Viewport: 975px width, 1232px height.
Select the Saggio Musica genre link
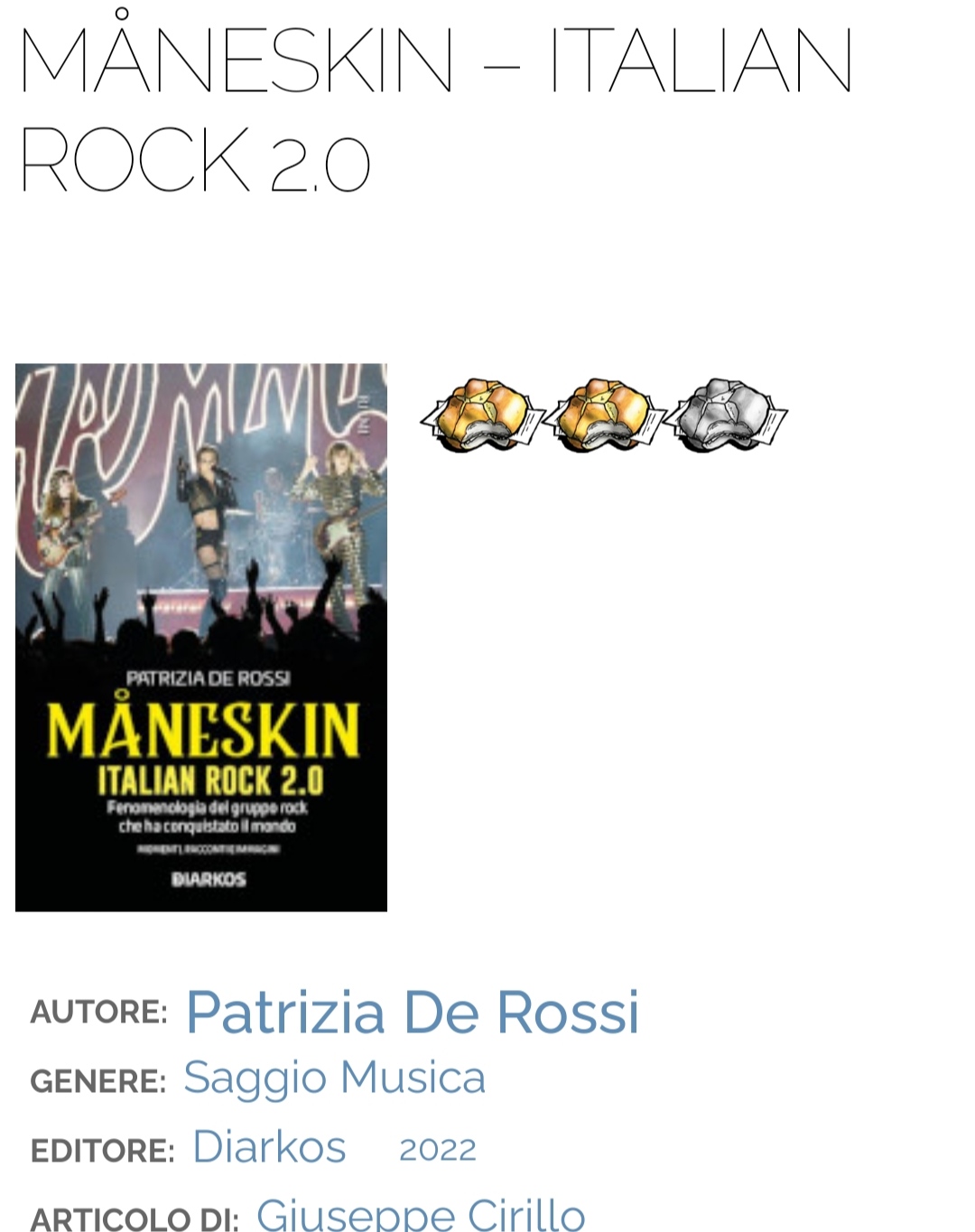click(334, 1078)
